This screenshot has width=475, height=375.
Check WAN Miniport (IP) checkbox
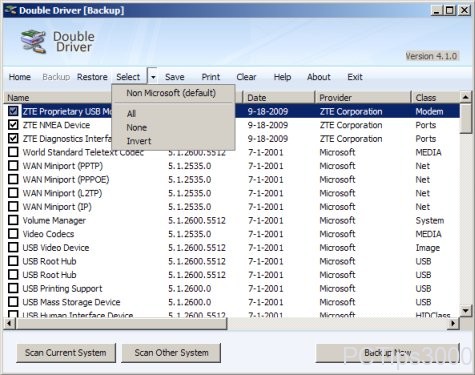pyautogui.click(x=13, y=206)
